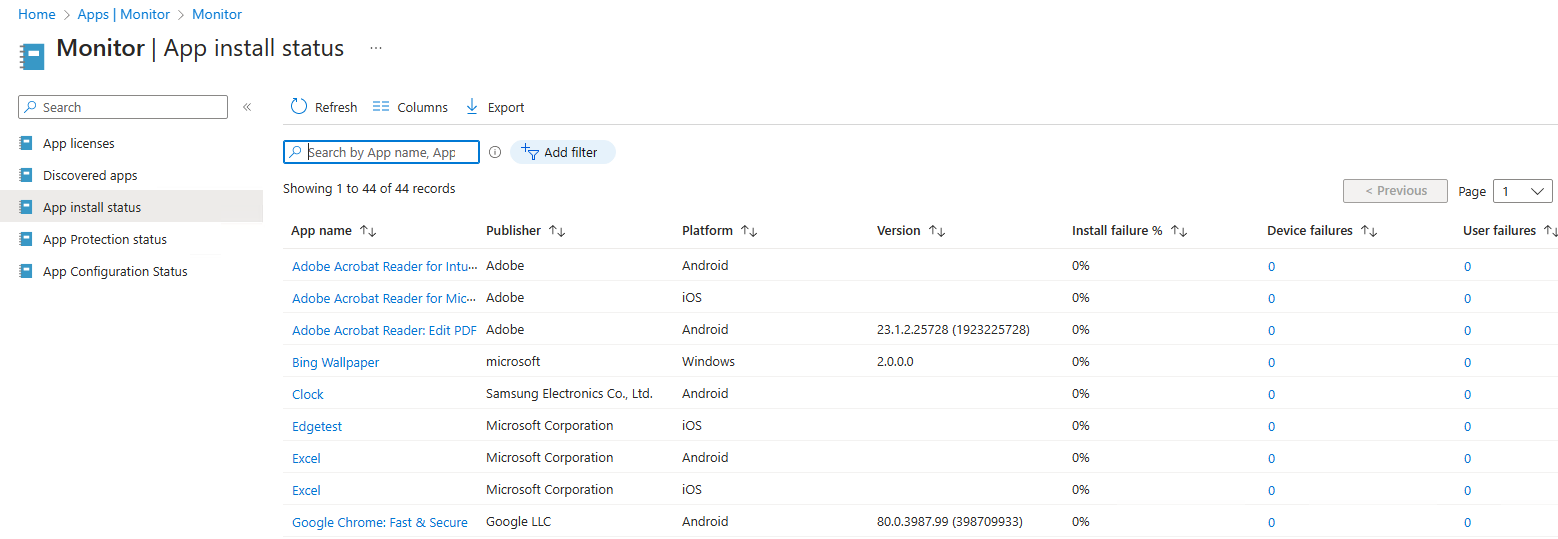Click the Monitor breadcrumb link
Viewport: 1558px width, 539px height.
[x=217, y=14]
